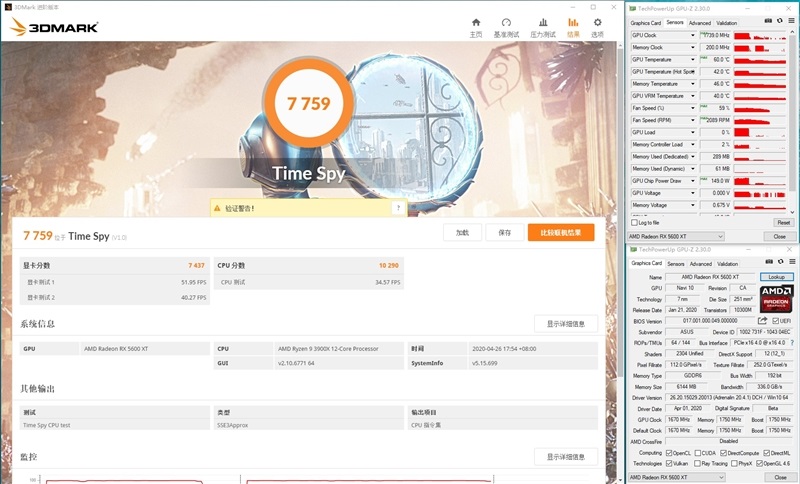This screenshot has height=484, width=800.
Task: Click the AMD Radeon Graphics logo
Action: pyautogui.click(x=776, y=299)
